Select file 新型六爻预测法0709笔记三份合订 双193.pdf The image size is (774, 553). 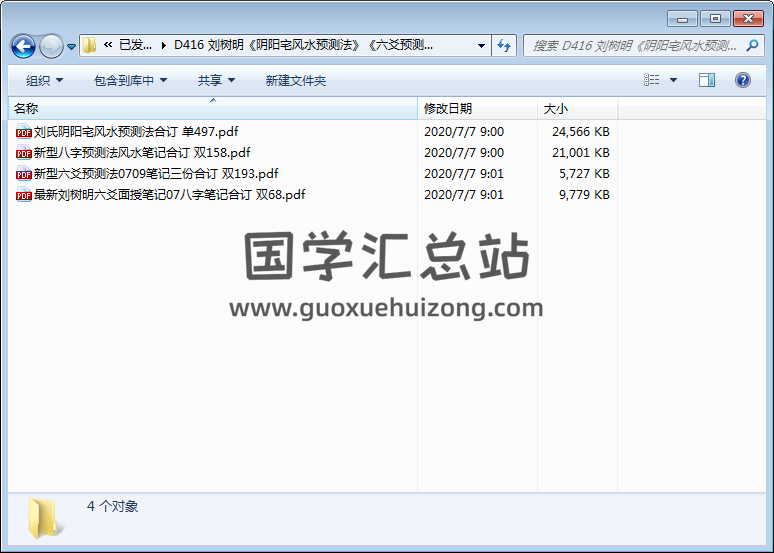156,174
